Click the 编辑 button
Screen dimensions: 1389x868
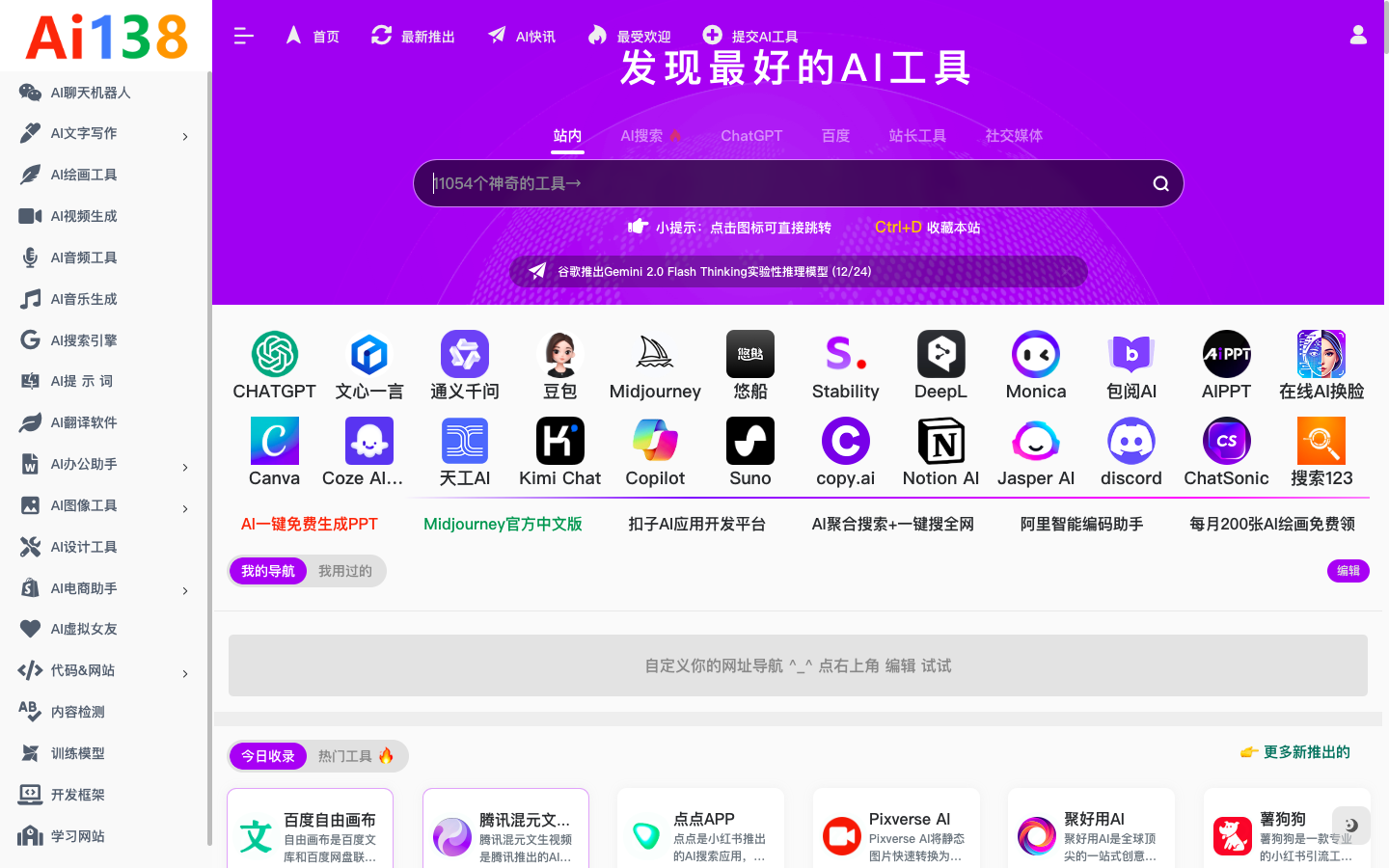pyautogui.click(x=1348, y=571)
